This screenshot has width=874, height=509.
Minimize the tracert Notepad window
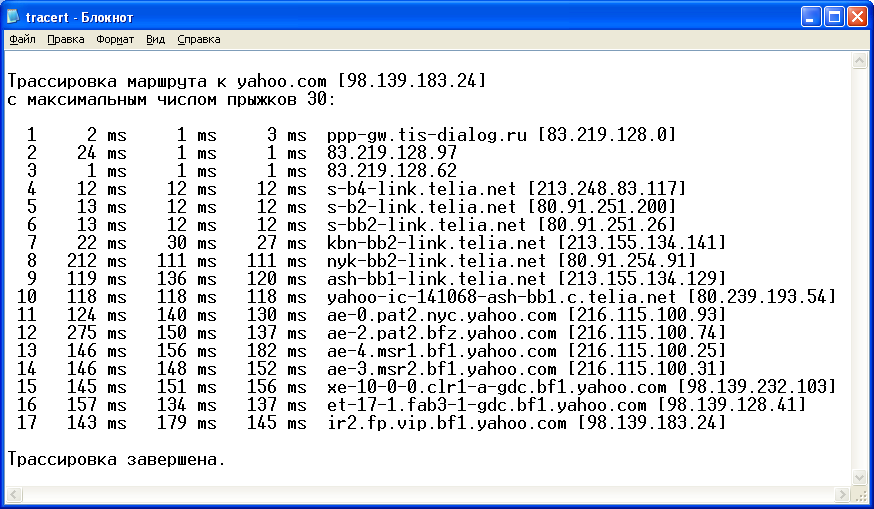tap(811, 17)
